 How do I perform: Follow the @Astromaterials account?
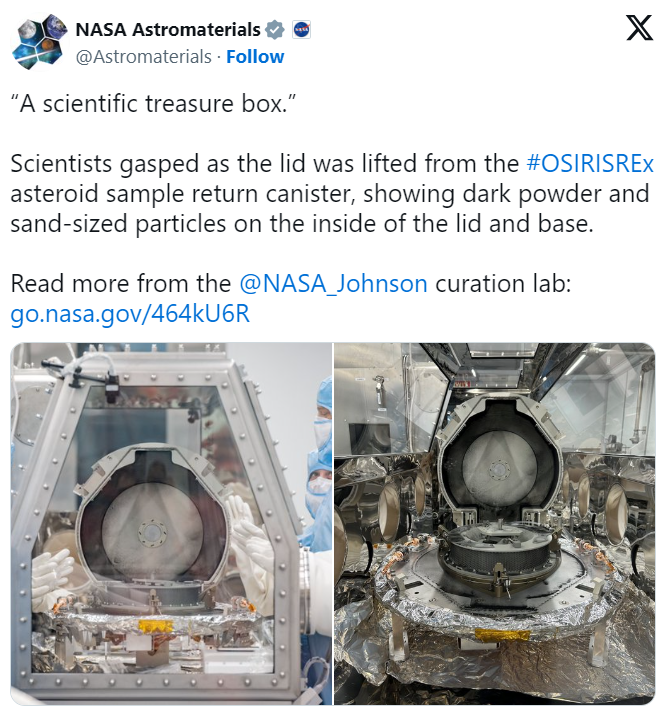(255, 57)
